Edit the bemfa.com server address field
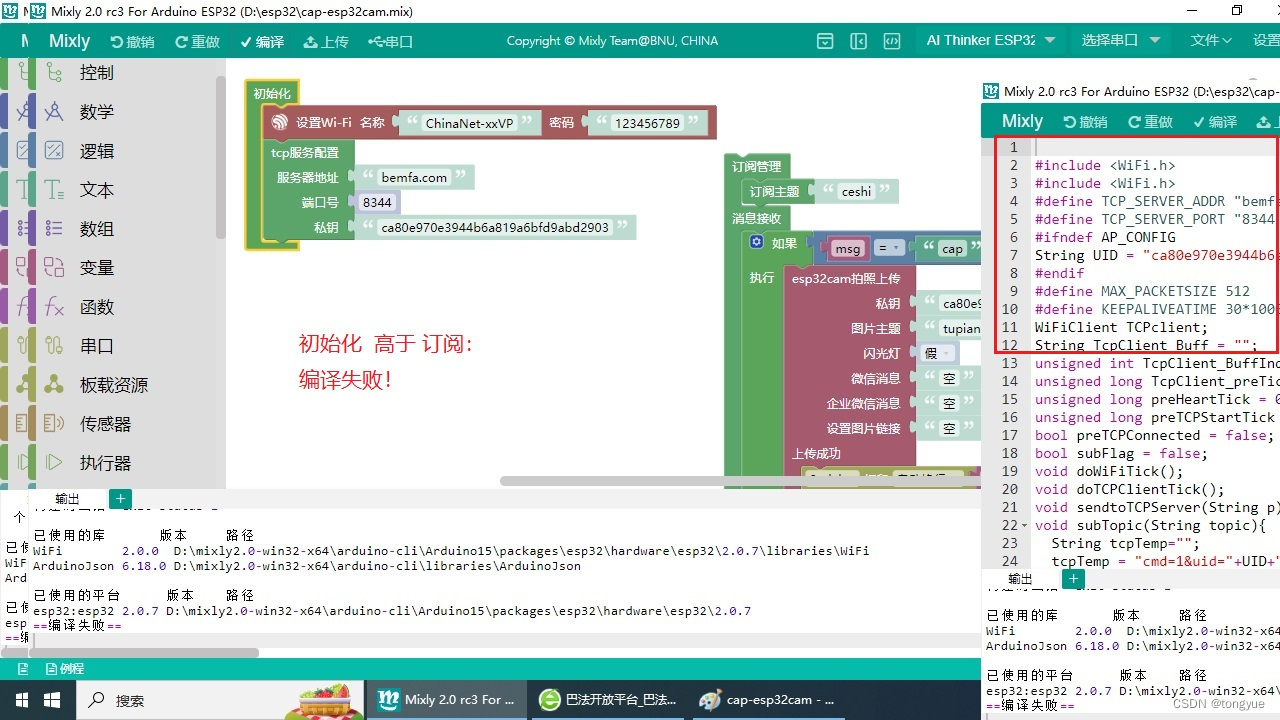1280x720 pixels. pyautogui.click(x=414, y=178)
